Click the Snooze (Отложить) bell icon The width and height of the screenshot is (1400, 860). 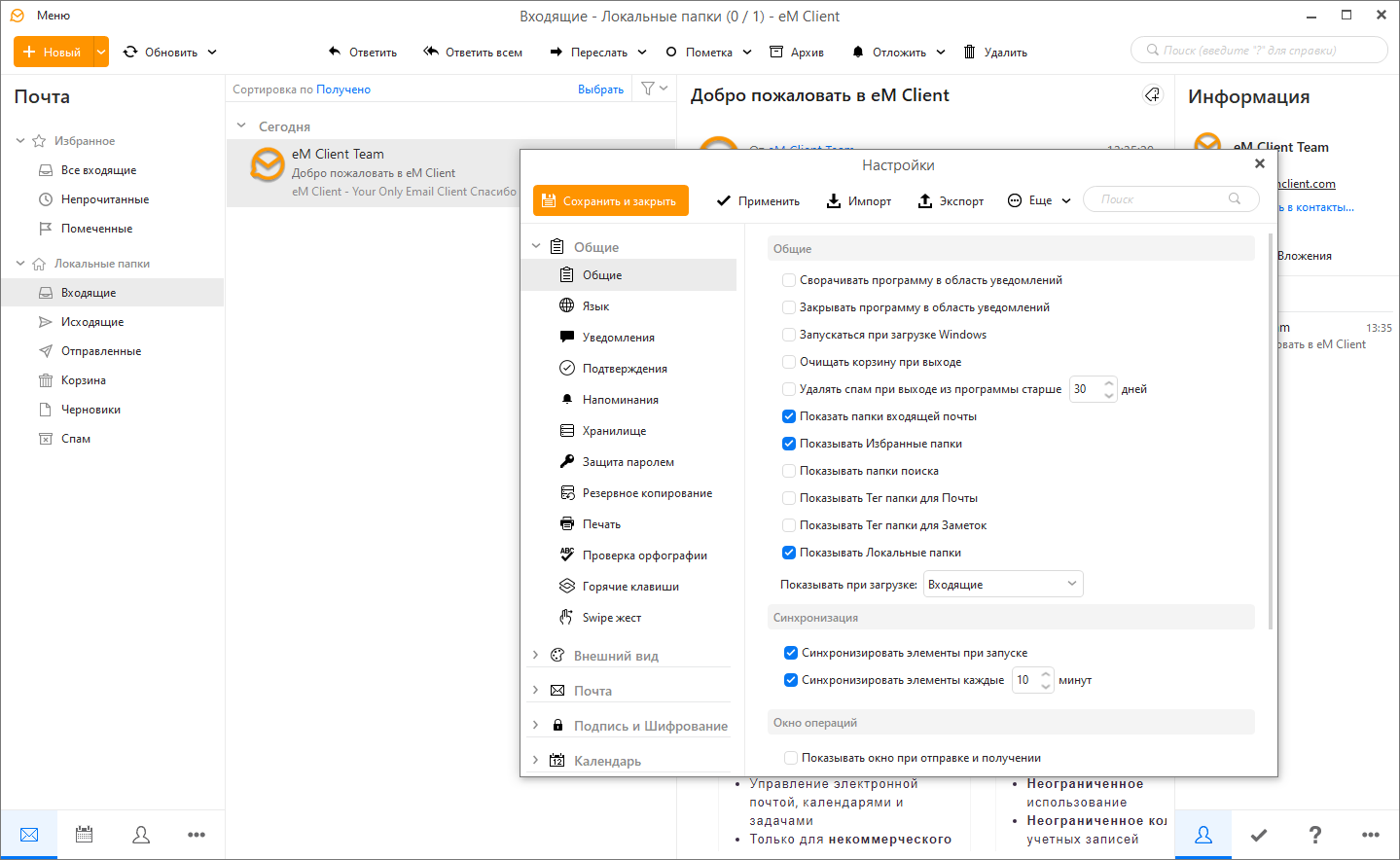pyautogui.click(x=858, y=52)
